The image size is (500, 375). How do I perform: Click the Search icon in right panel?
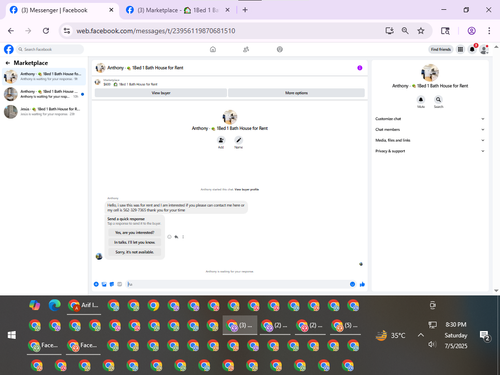[438, 99]
